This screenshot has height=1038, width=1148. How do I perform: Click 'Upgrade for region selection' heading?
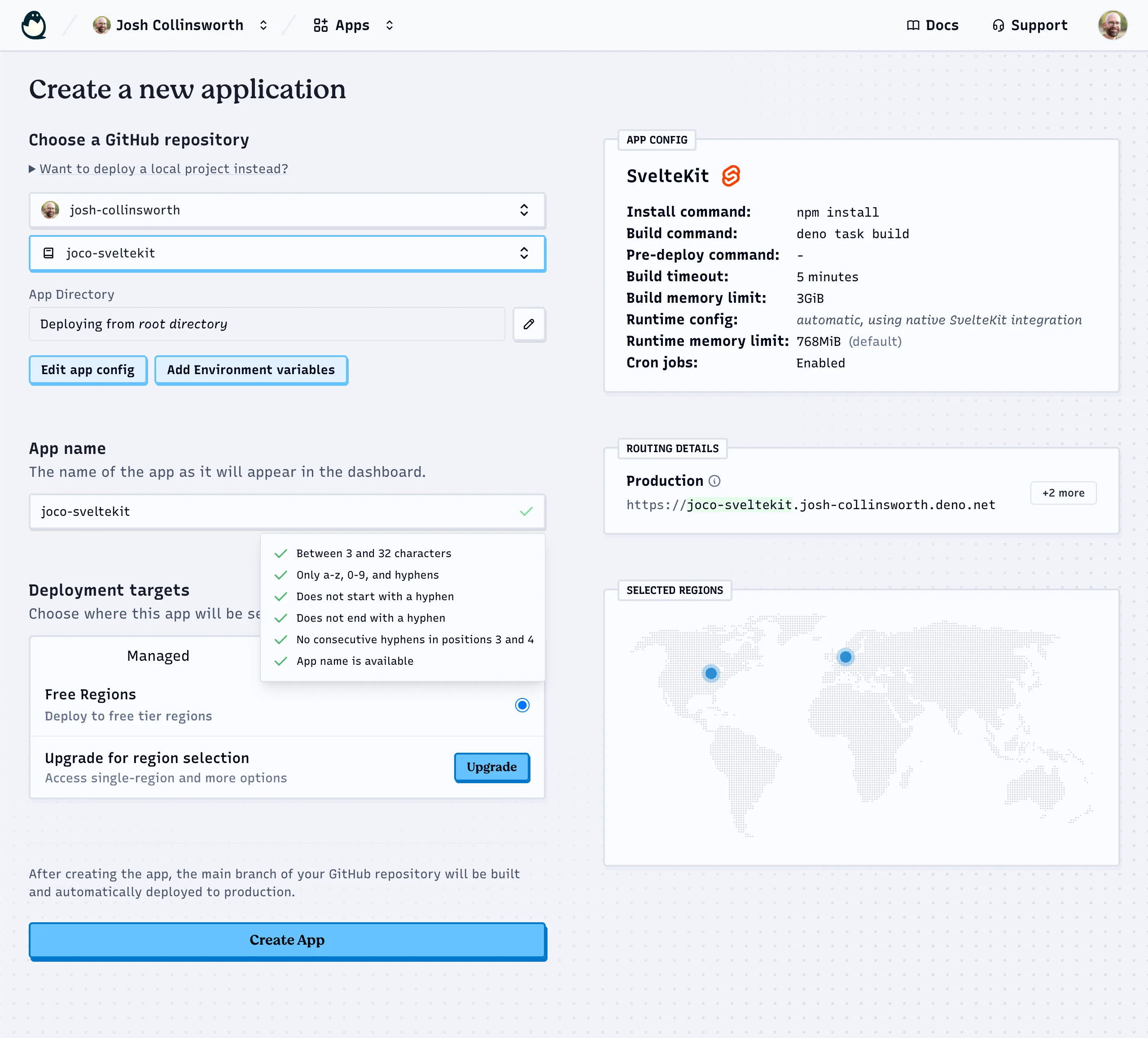click(x=147, y=759)
